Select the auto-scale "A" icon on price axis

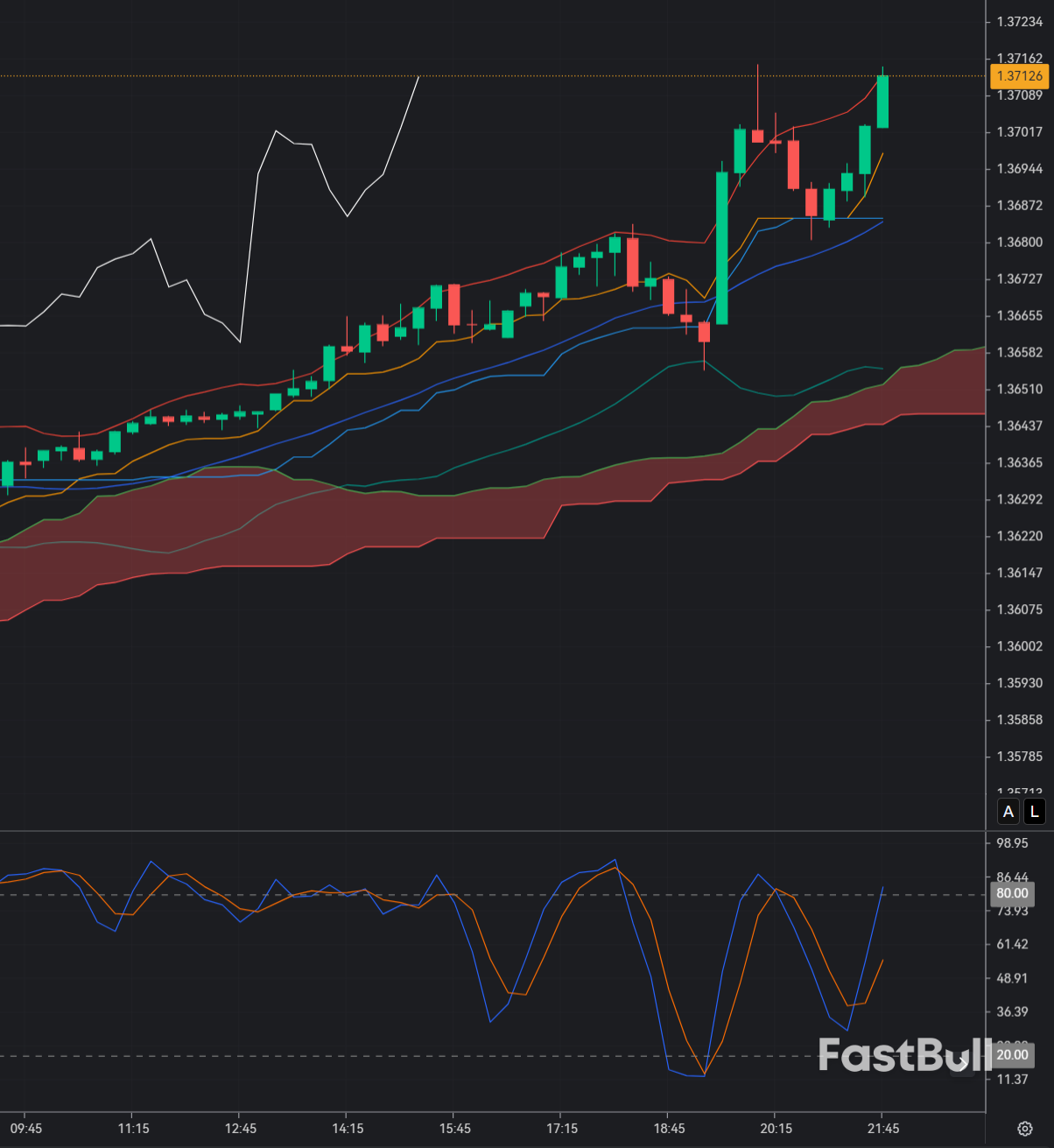point(1008,812)
